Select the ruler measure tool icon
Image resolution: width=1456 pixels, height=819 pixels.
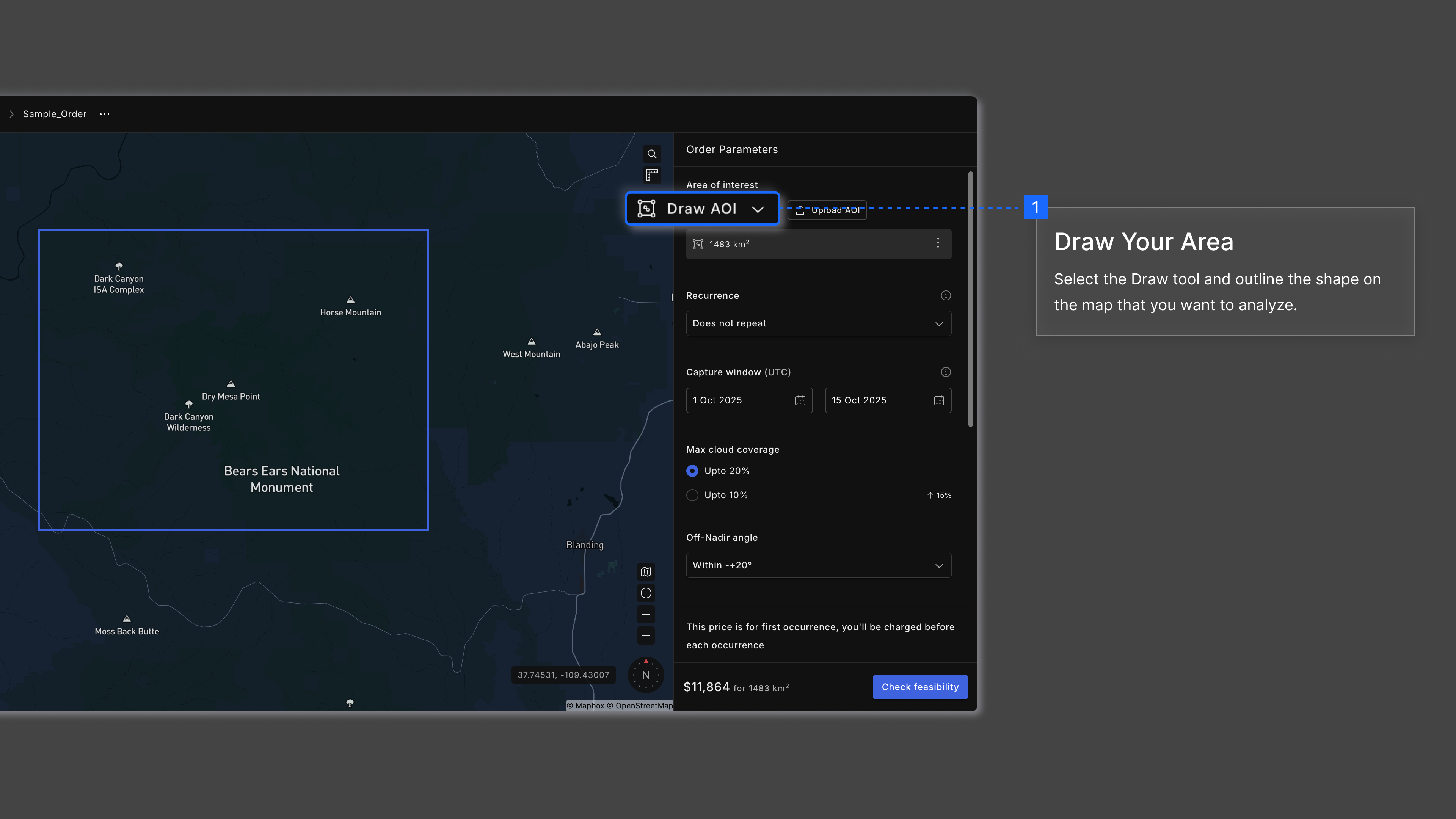(652, 175)
